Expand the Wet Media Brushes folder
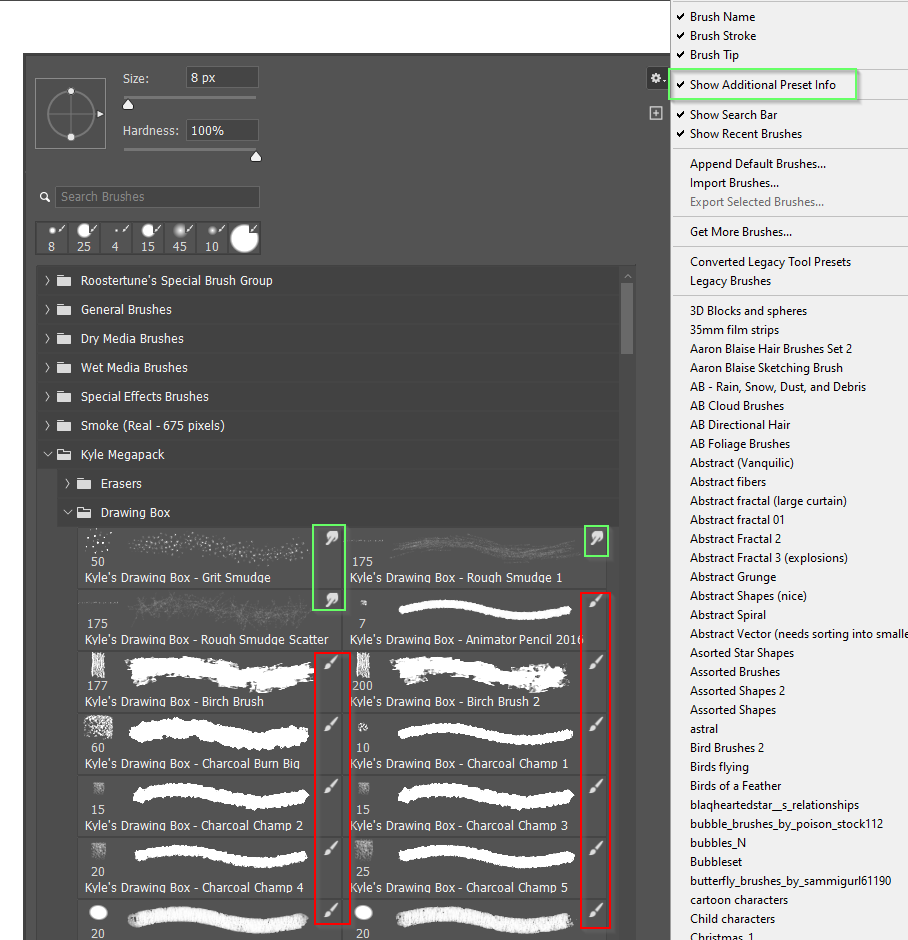Screen dimensions: 908x940 [47, 367]
